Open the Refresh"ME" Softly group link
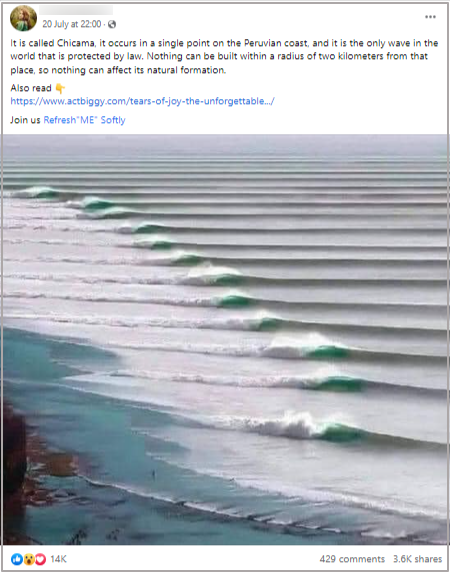The height and width of the screenshot is (573, 450). click(x=84, y=120)
